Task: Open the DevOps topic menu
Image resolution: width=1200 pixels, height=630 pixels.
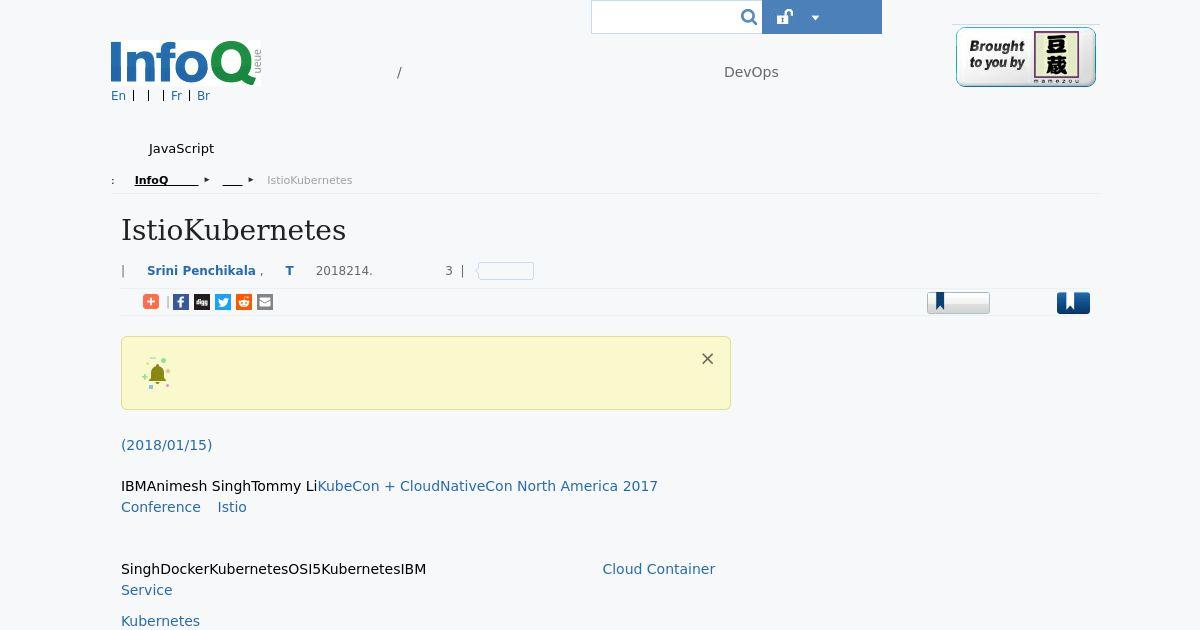Action: (x=751, y=72)
